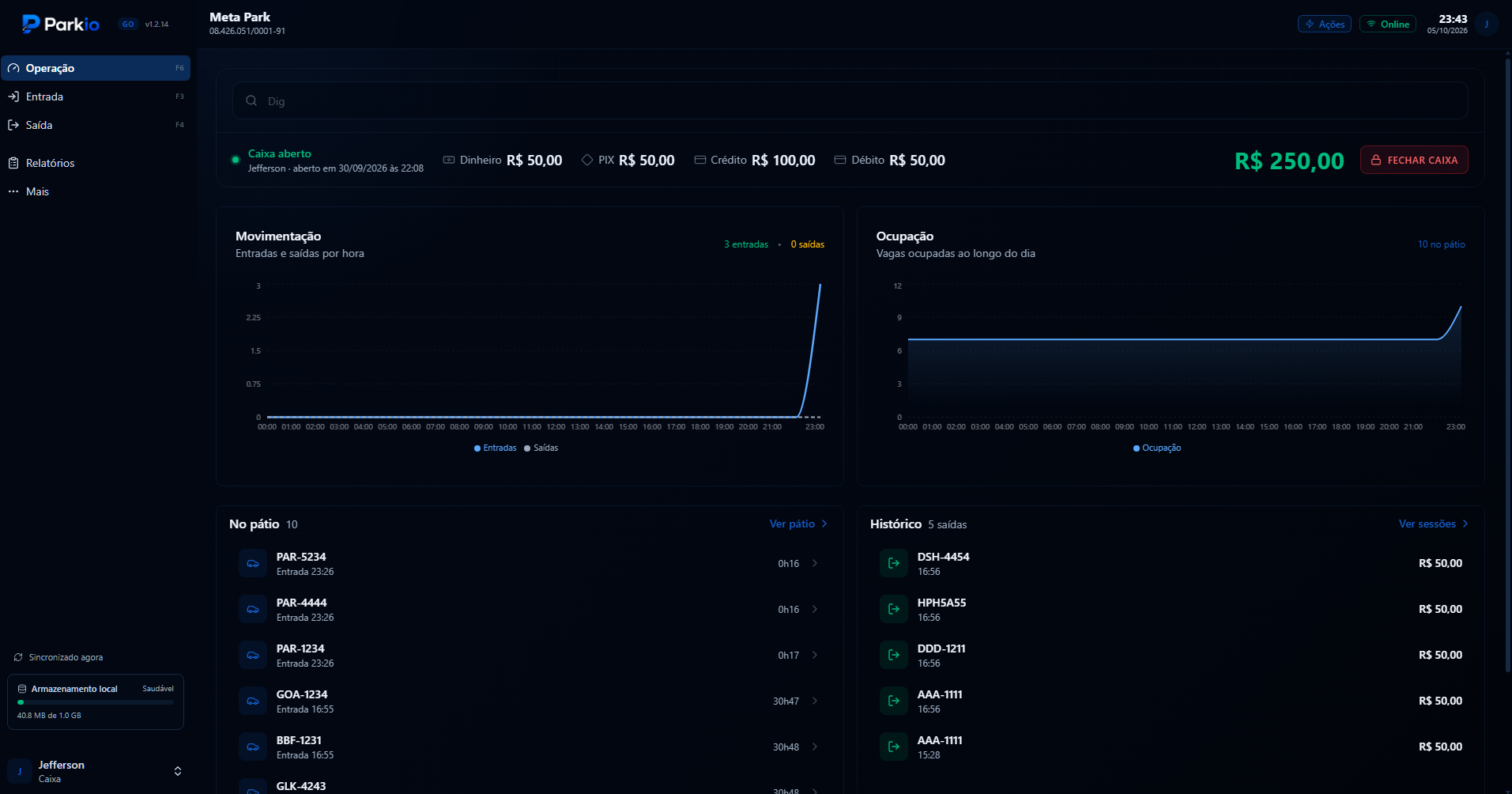Go to Saída in the sidebar
Screen dimensions: 1512x794
pos(96,125)
